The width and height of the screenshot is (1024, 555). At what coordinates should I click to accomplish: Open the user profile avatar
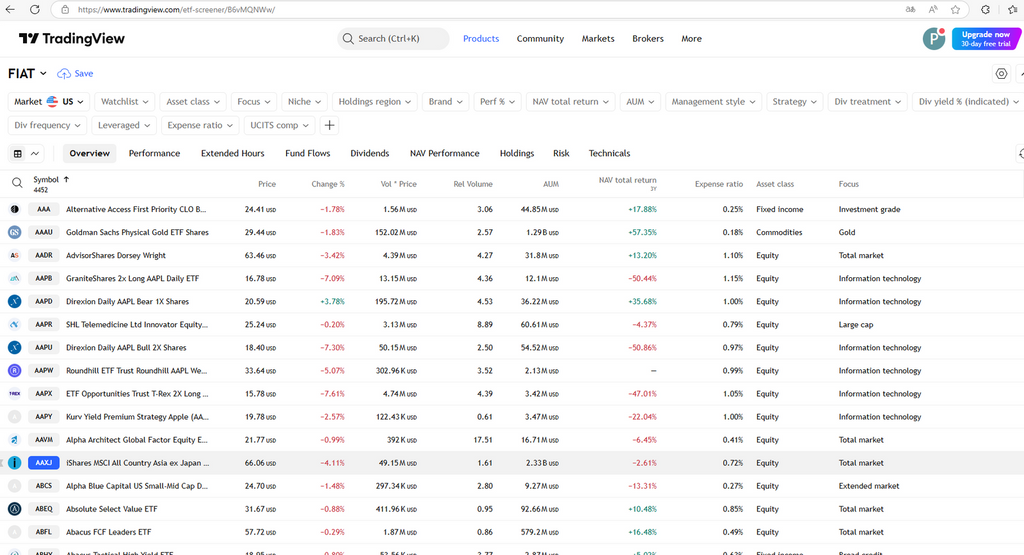[933, 39]
